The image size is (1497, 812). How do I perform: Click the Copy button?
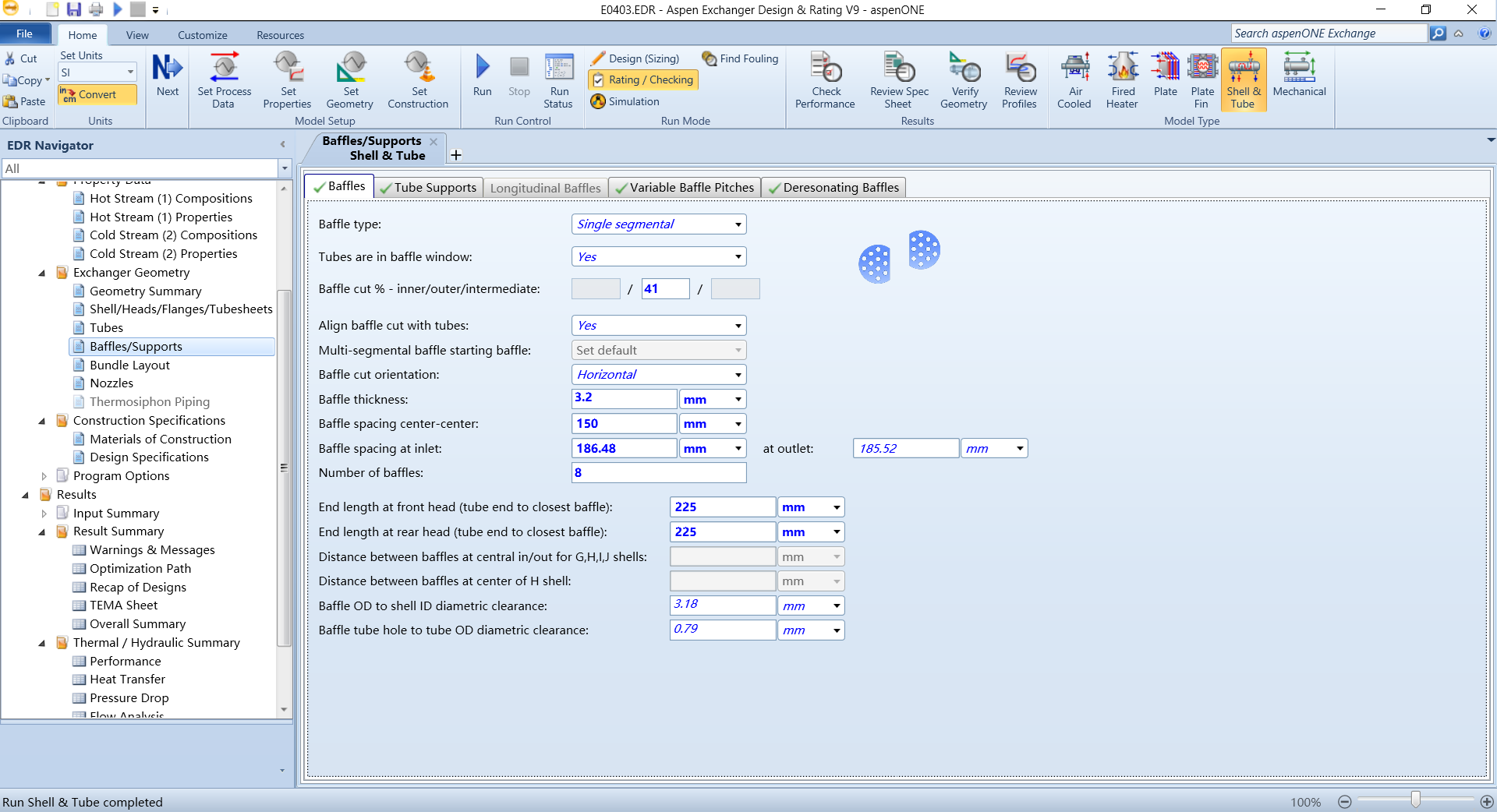(x=26, y=80)
